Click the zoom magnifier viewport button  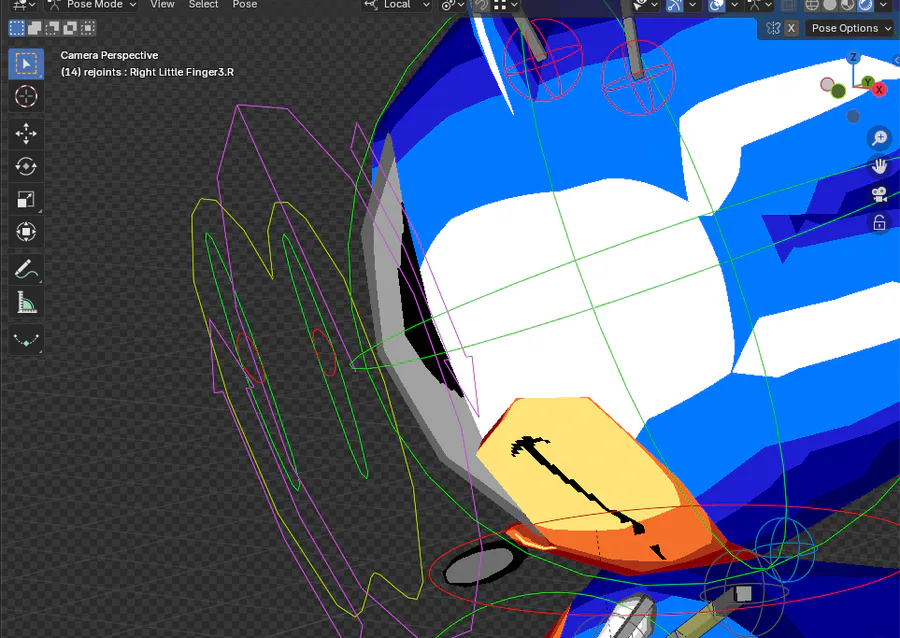click(x=879, y=138)
